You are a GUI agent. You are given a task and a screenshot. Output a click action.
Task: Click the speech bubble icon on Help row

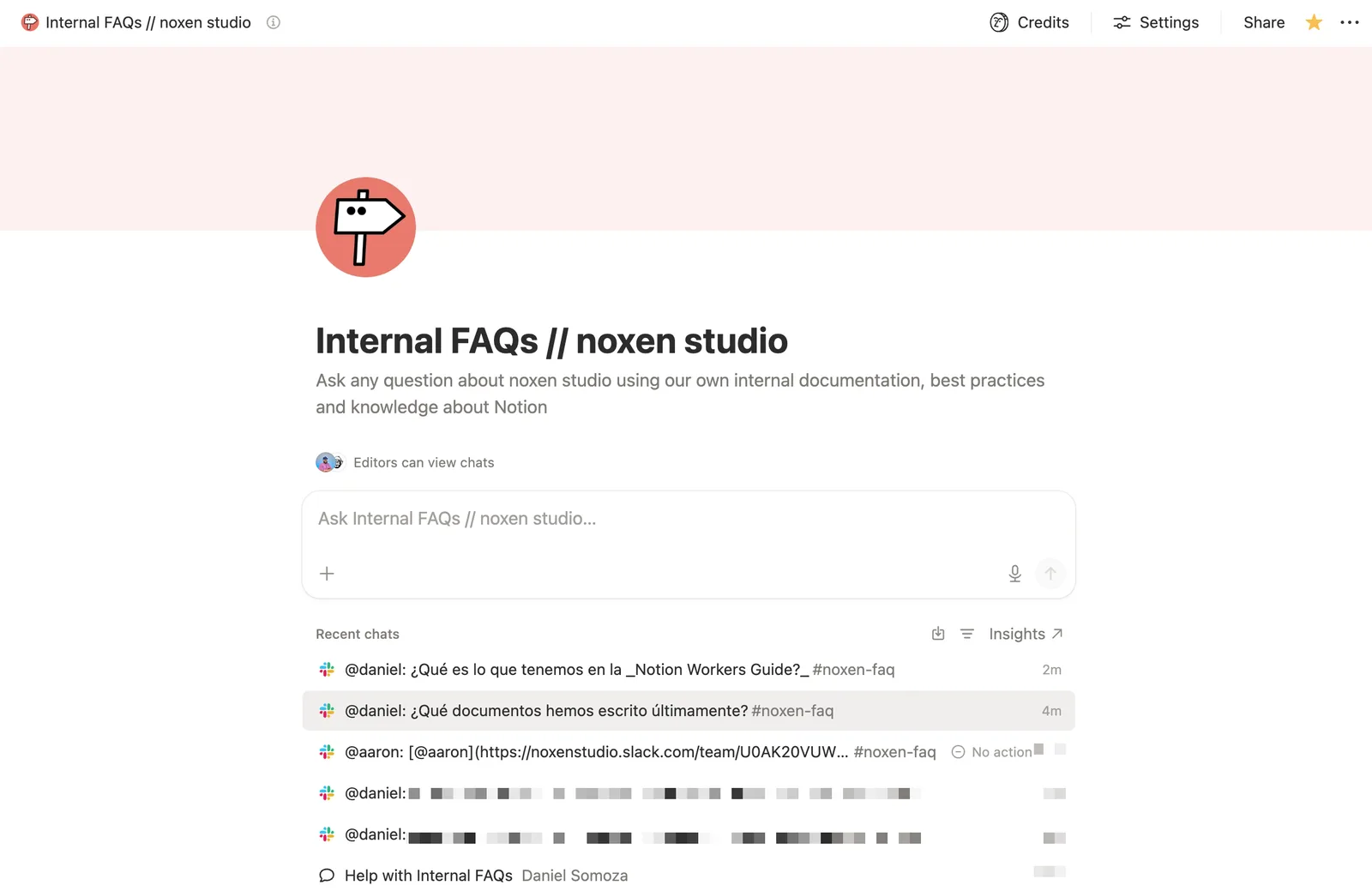point(327,876)
